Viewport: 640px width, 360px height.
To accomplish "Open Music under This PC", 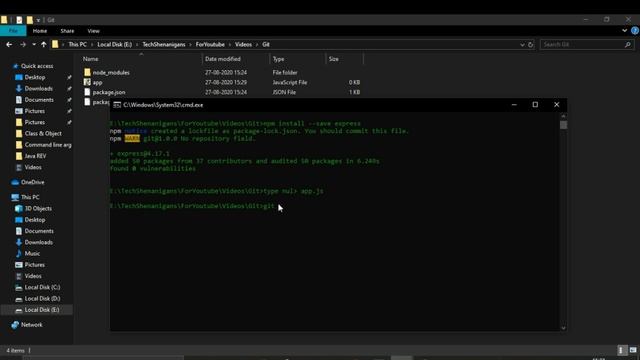I will (x=32, y=253).
